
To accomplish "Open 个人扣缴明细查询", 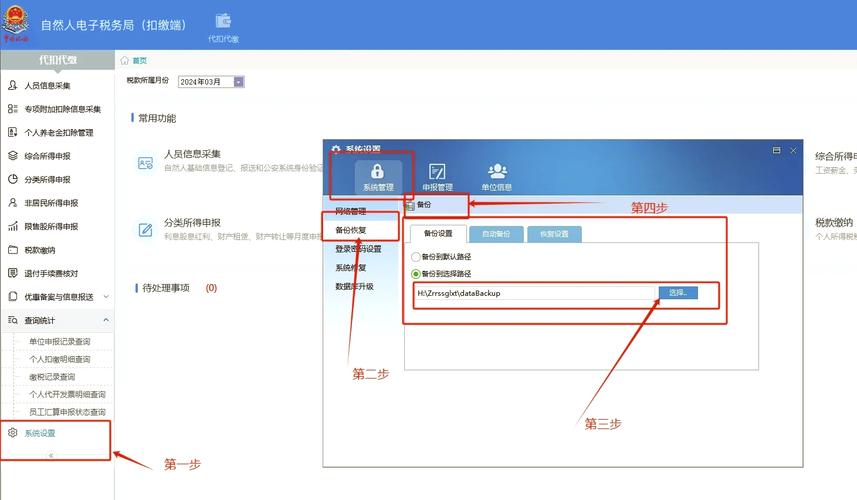I will pos(60,359).
